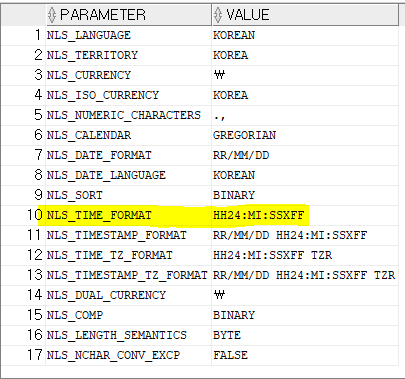Click the RR/MM/DD HH24:MI:SSXFF value of NLS_TIMESTAMP_FORMAT
The width and height of the screenshot is (405, 379).
pos(305,235)
